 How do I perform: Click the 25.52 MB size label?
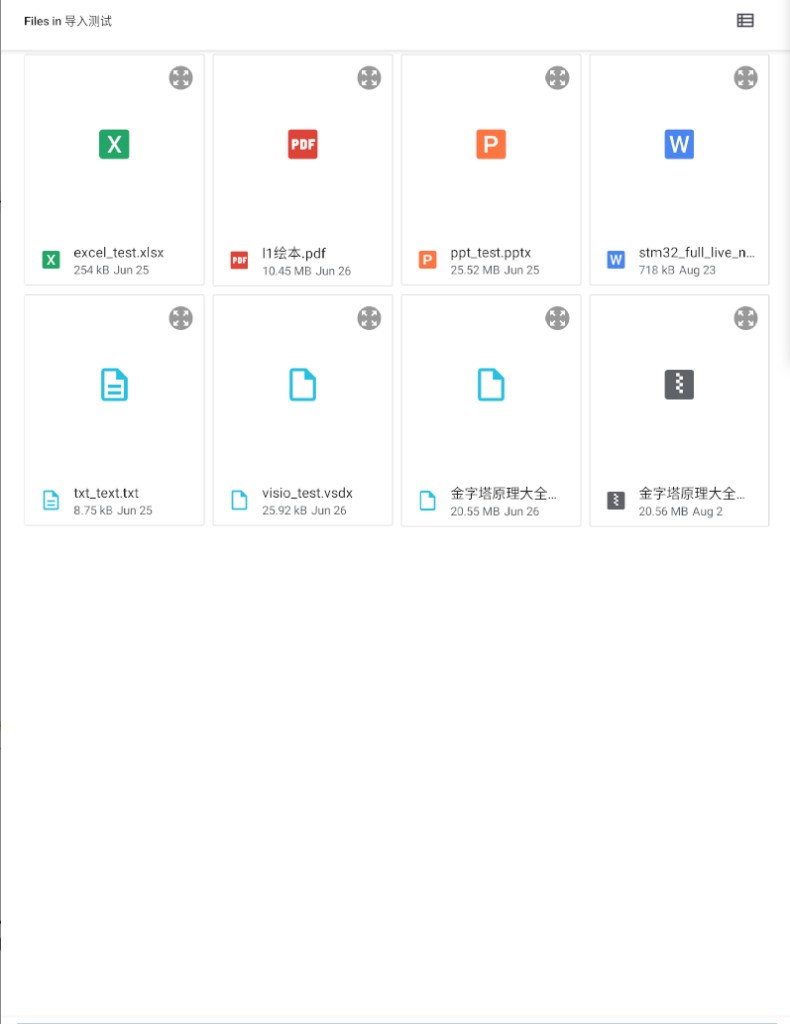click(x=475, y=270)
